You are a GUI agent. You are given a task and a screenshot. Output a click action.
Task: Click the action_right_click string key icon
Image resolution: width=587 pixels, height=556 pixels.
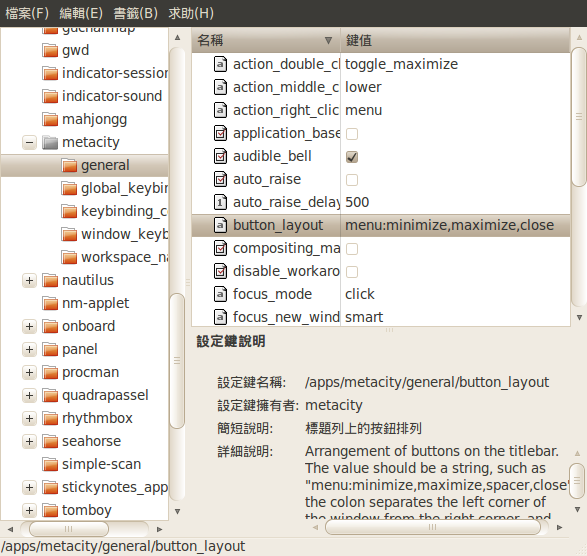click(220, 110)
